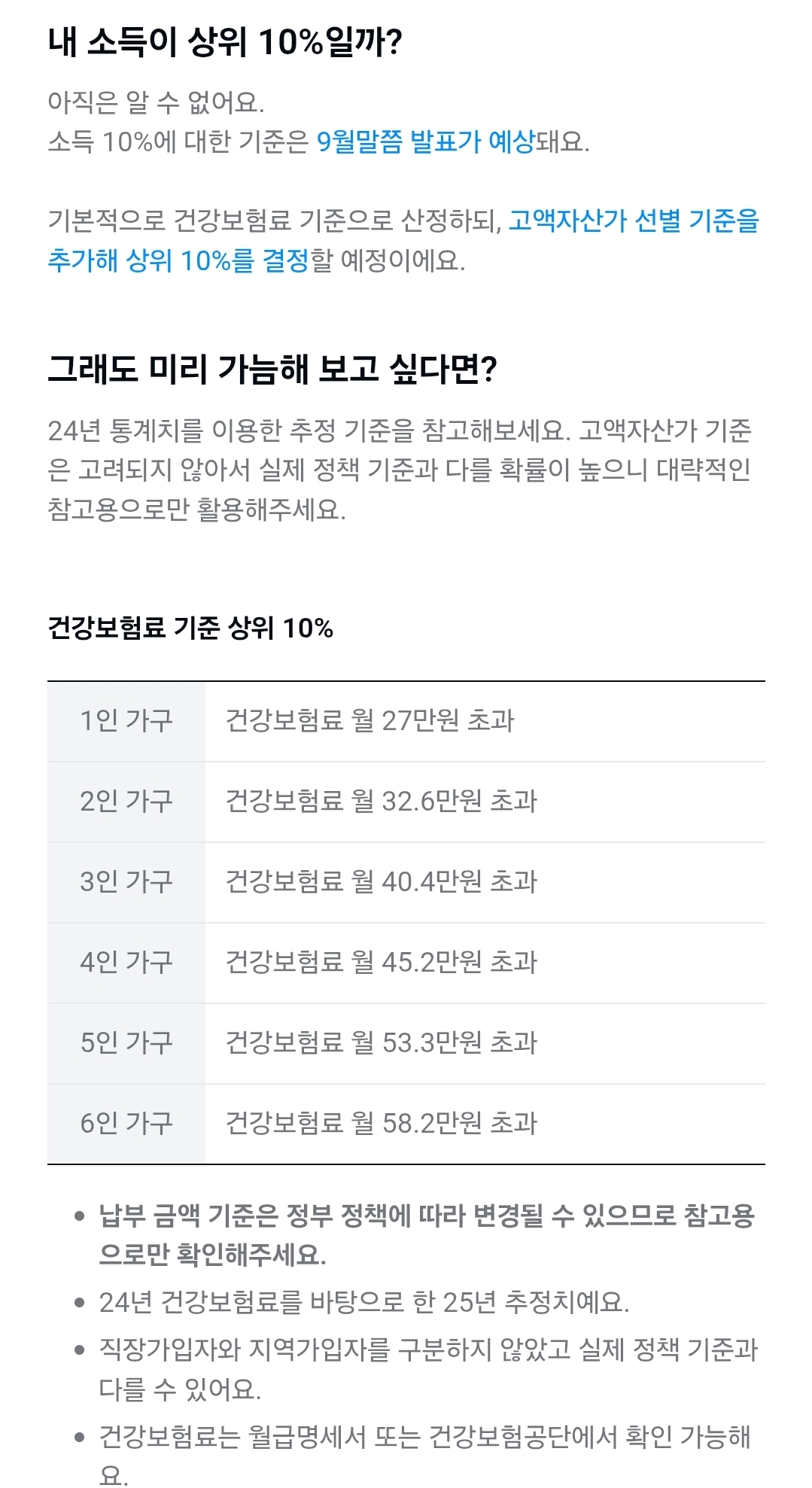
Task: Click the '건강보험료 월 53.3만원 초과' cell
Action: (381, 1043)
